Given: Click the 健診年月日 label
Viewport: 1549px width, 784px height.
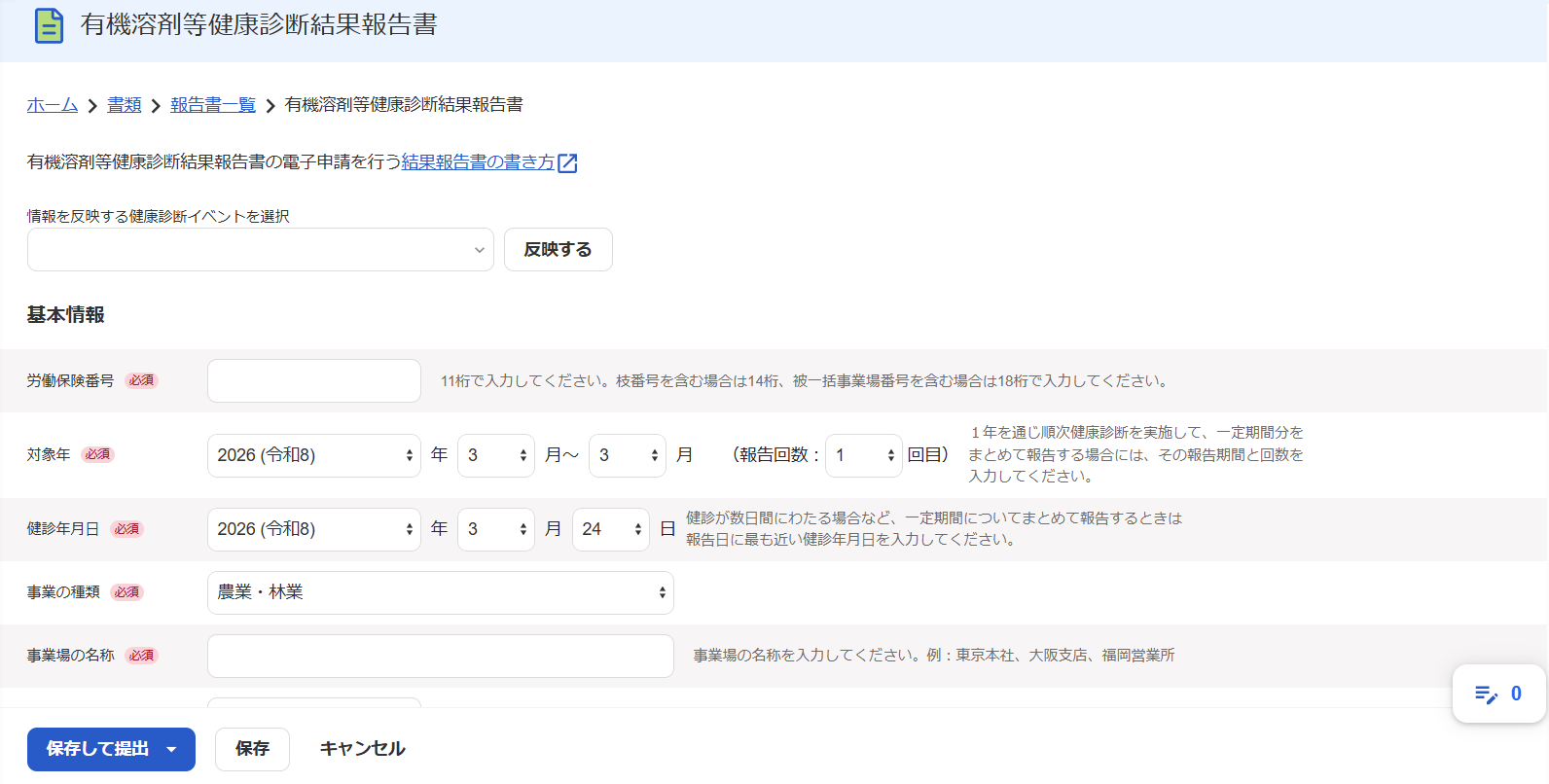Looking at the screenshot, I should coord(63,529).
